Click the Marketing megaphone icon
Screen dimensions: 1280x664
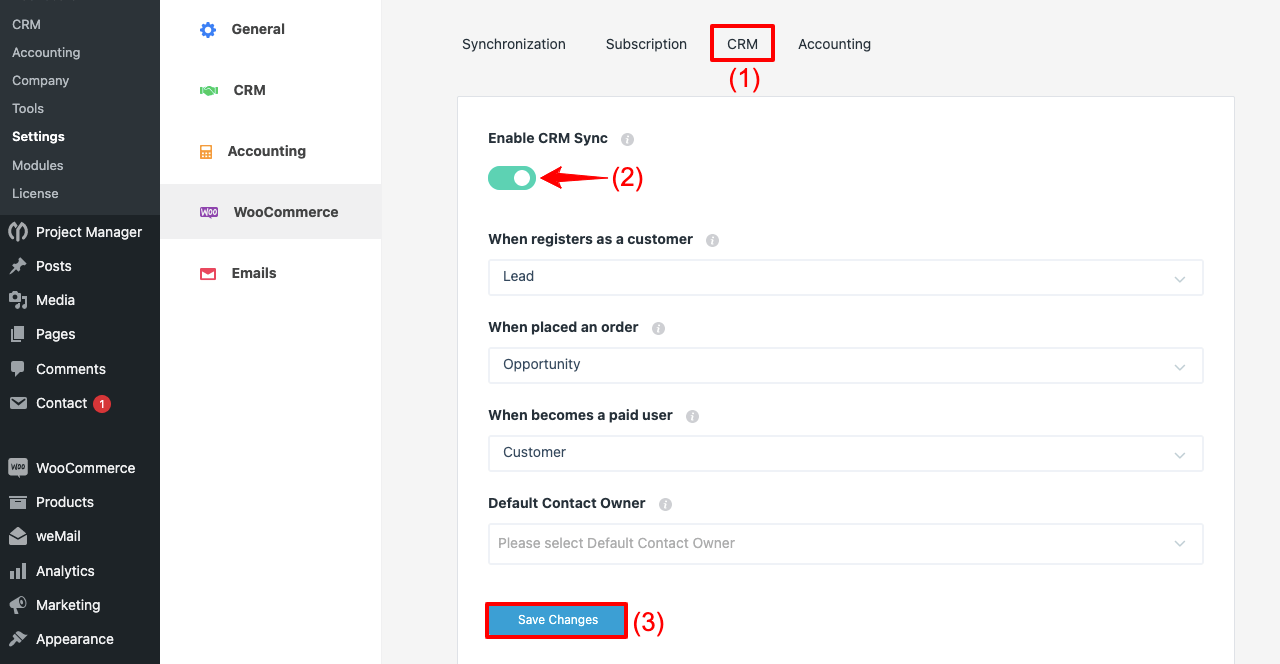coord(18,605)
